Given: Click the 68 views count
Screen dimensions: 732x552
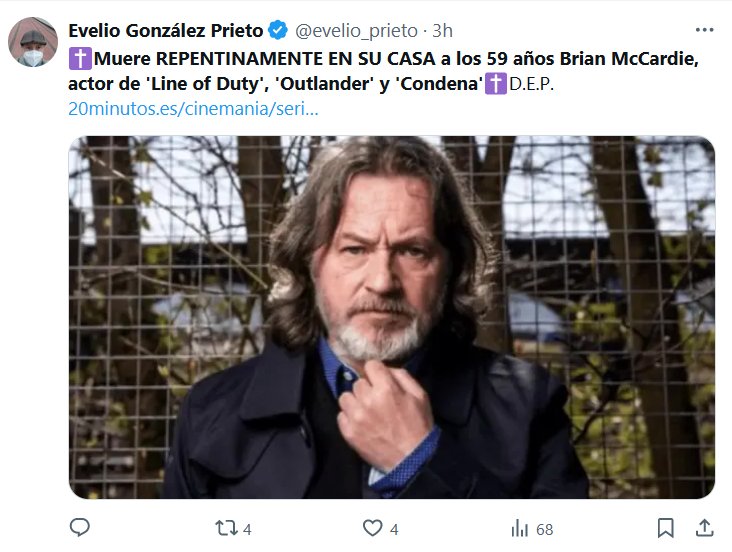Looking at the screenshot, I should click(x=544, y=528).
